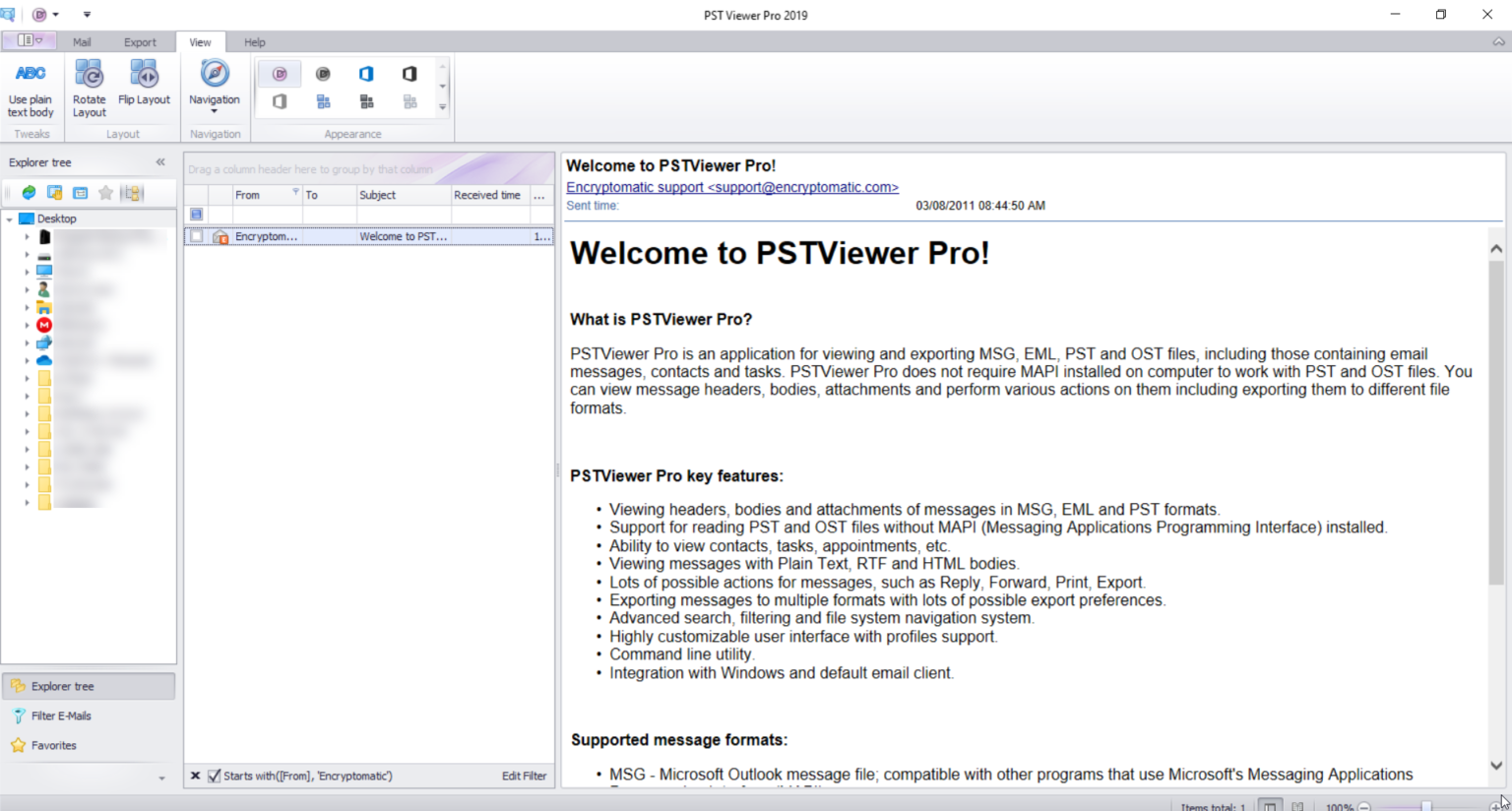The image size is (1512, 811).
Task: Tick the checkbox on the Encryptomatic message row
Action: pyautogui.click(x=196, y=235)
